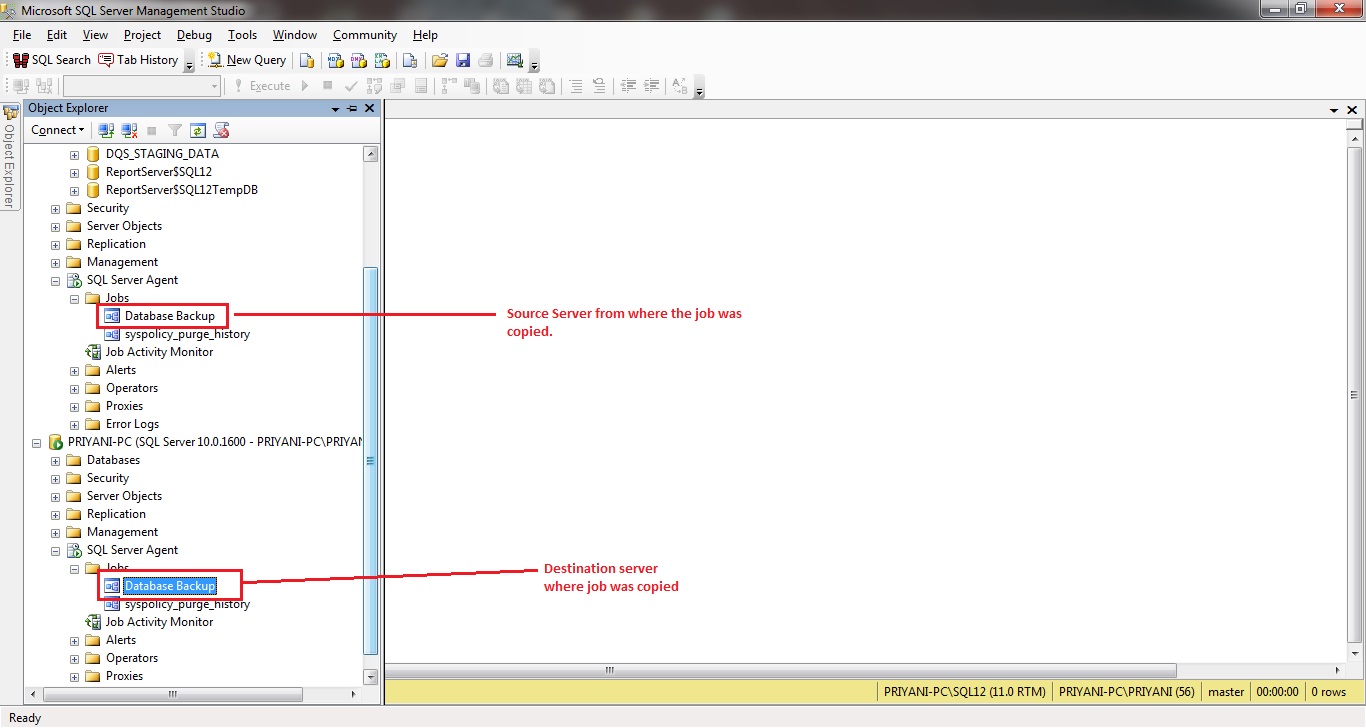Collapse the PRIYANI-PC server node
Screen dimensions: 1366x728
(x=37, y=441)
